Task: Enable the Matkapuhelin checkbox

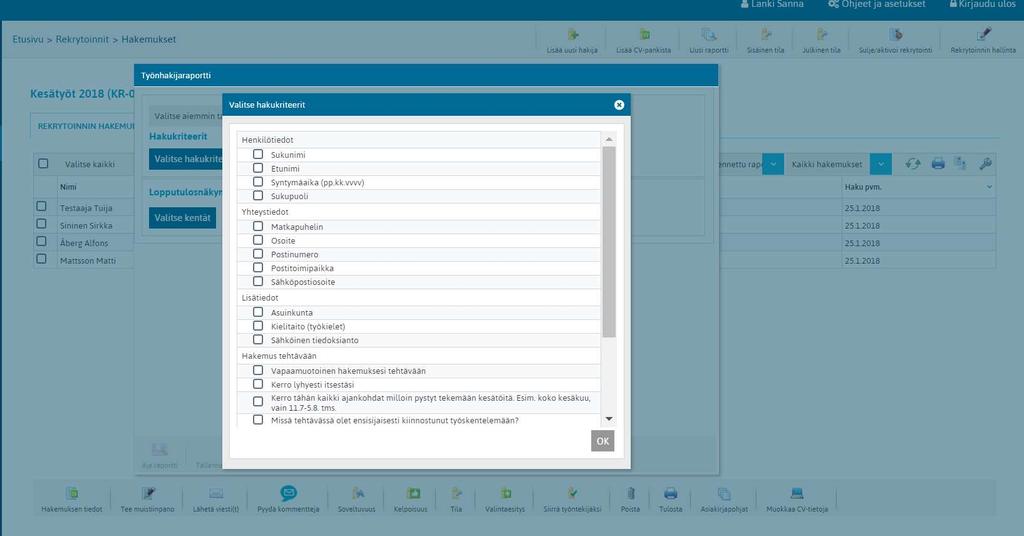Action: [x=258, y=226]
